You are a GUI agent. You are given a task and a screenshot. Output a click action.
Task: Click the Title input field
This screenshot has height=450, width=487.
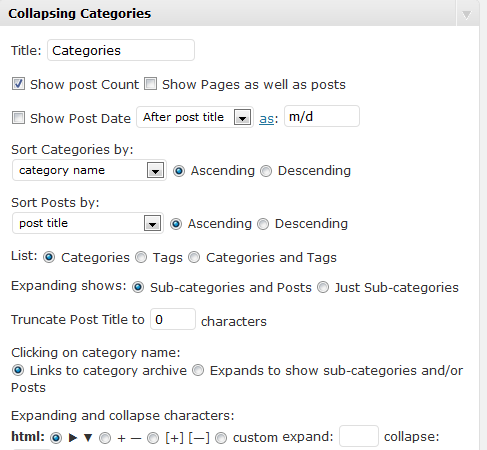pos(121,50)
